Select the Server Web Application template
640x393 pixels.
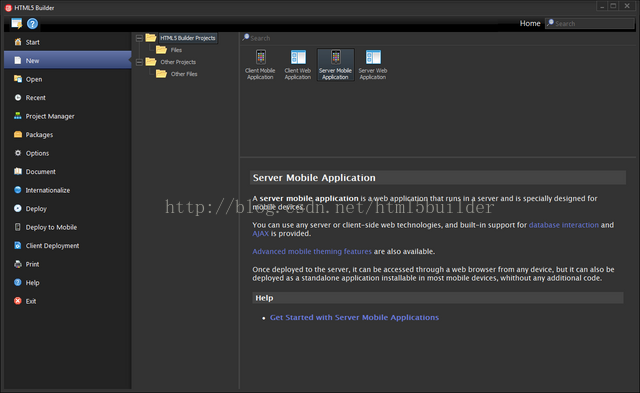coord(373,64)
